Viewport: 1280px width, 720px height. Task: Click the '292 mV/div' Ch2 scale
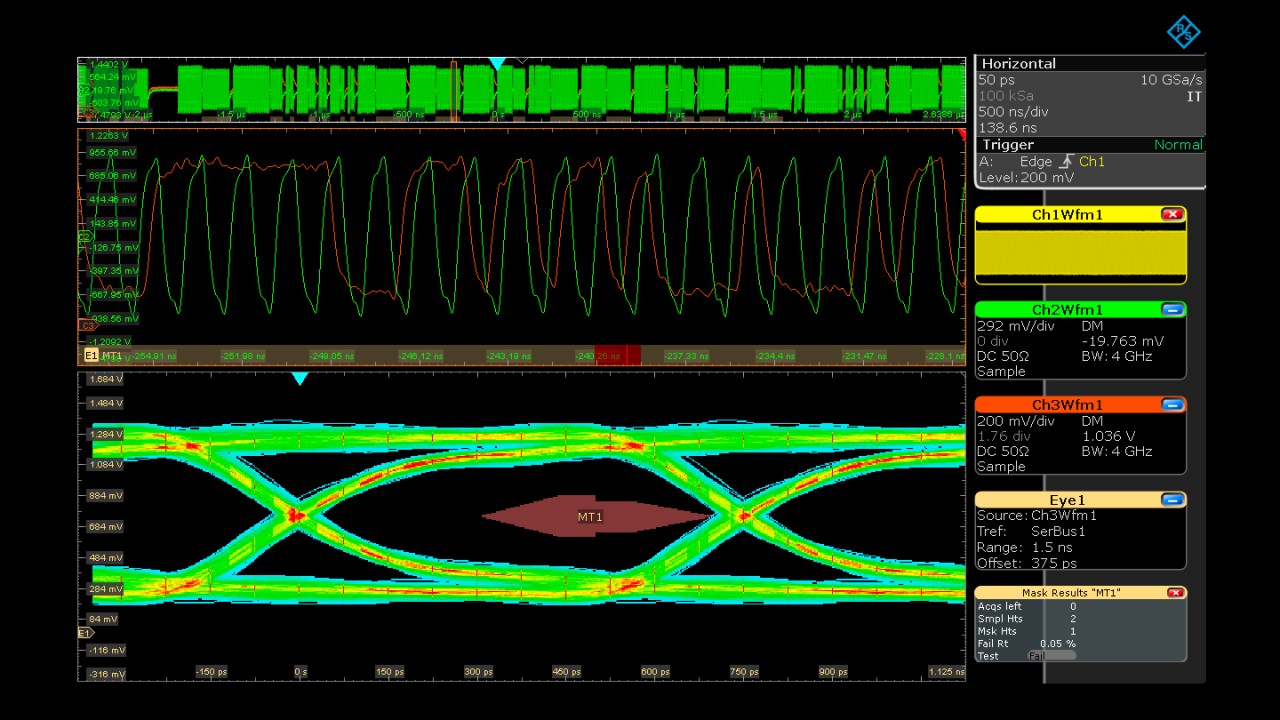pyautogui.click(x=1015, y=326)
